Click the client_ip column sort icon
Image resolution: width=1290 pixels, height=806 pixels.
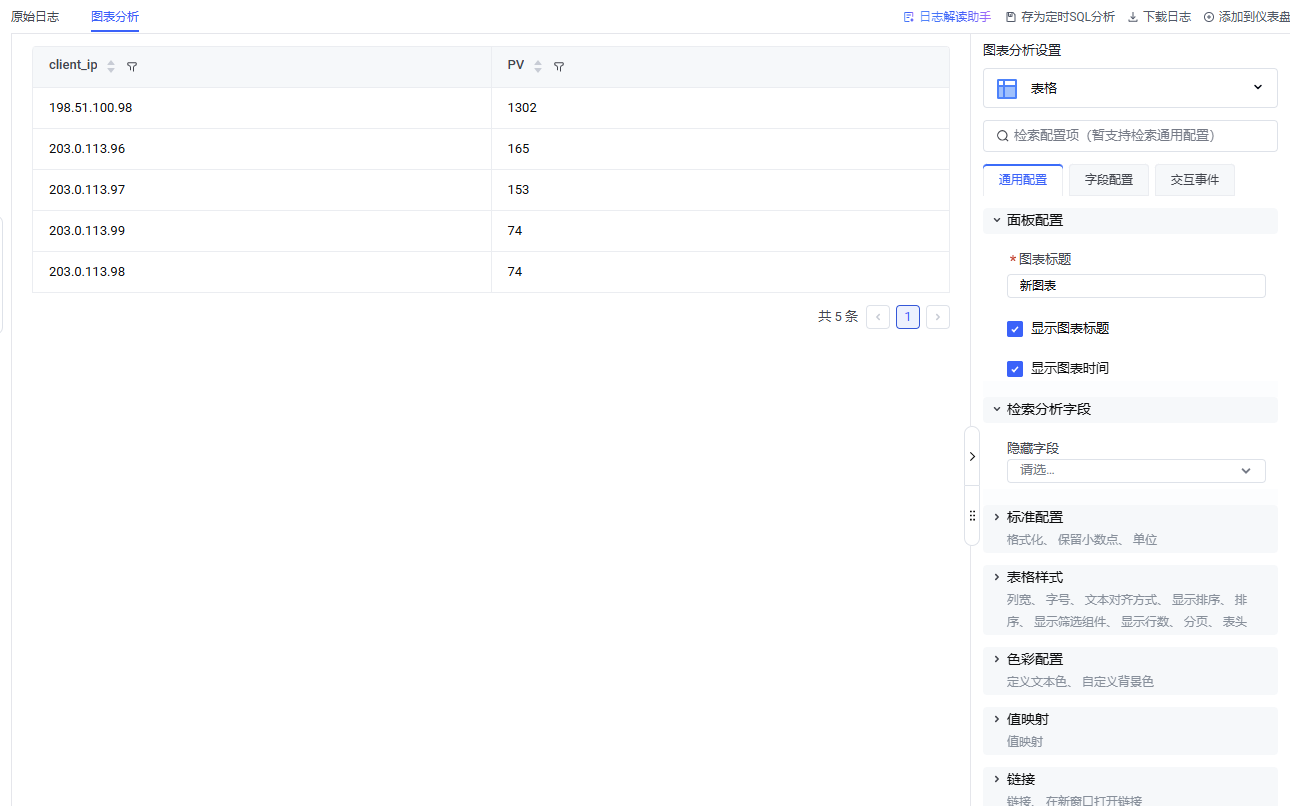tap(111, 66)
